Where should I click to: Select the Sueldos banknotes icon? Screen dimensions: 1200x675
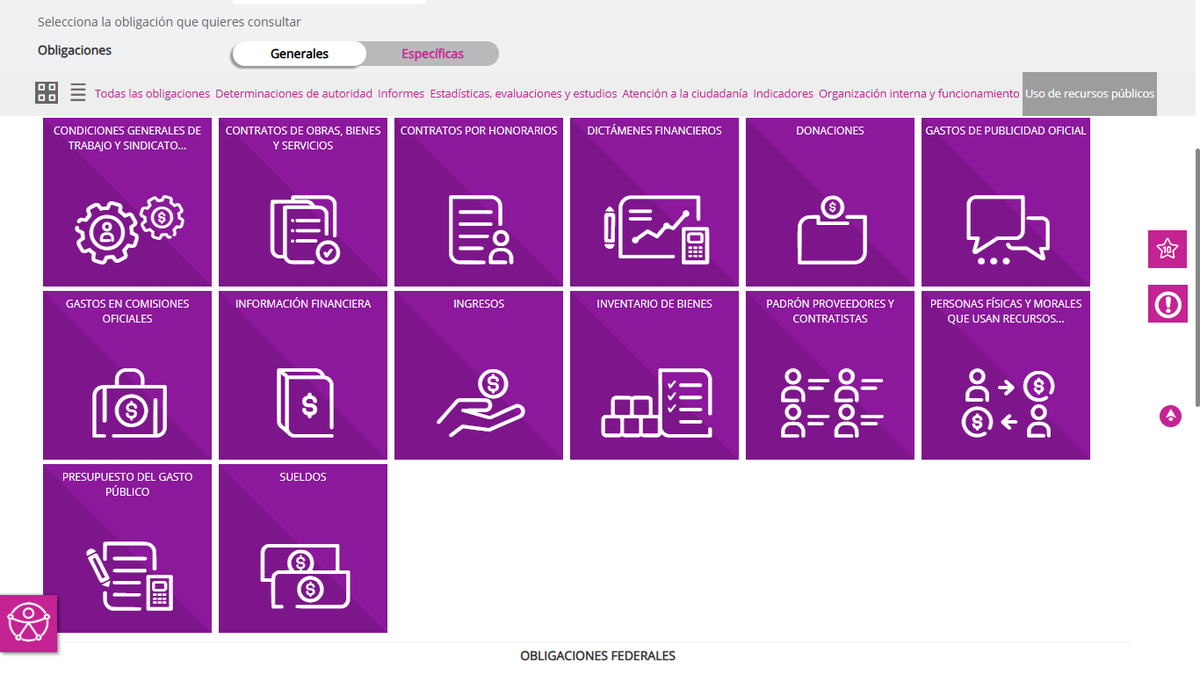304,577
